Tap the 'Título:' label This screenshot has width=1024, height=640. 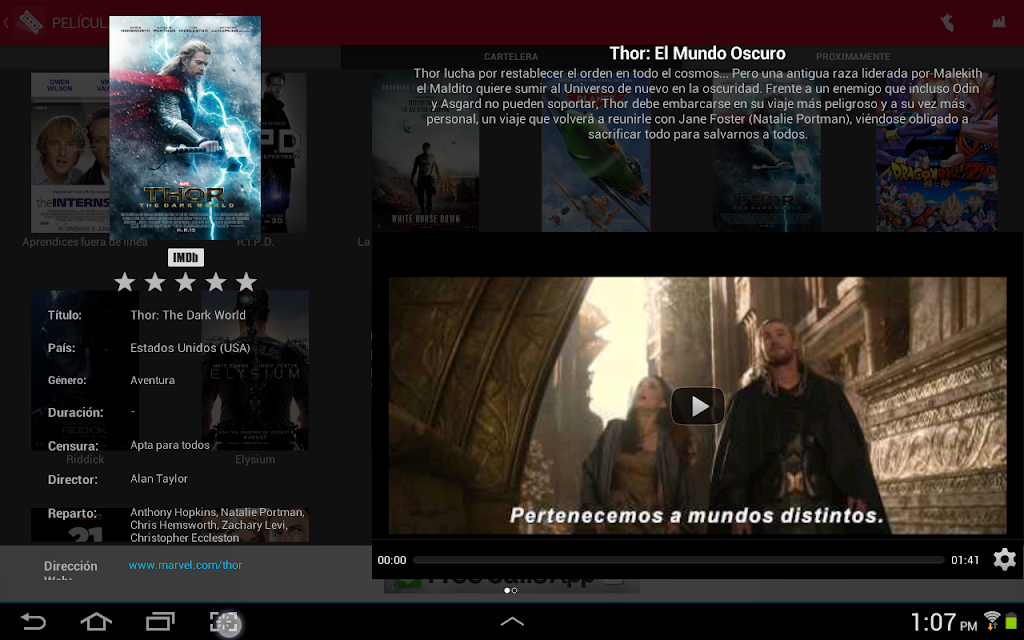[x=65, y=315]
